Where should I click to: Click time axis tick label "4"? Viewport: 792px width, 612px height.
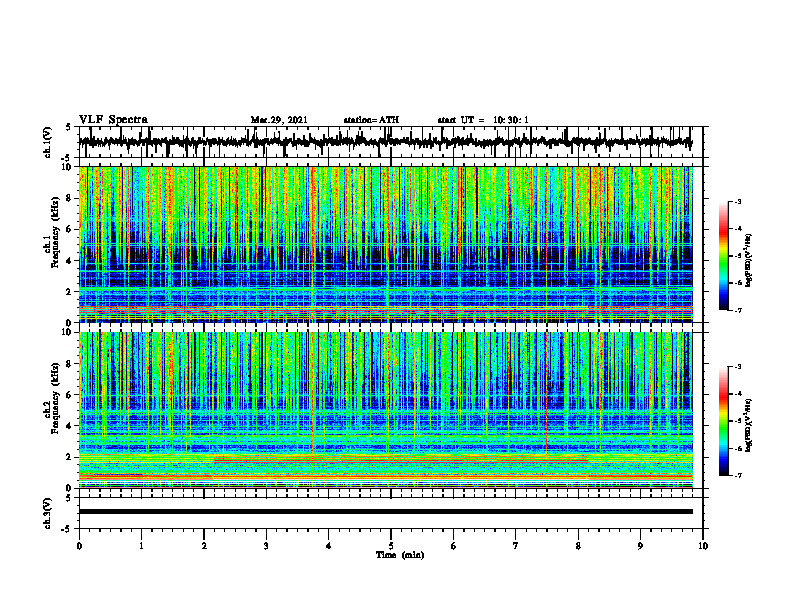coord(329,546)
